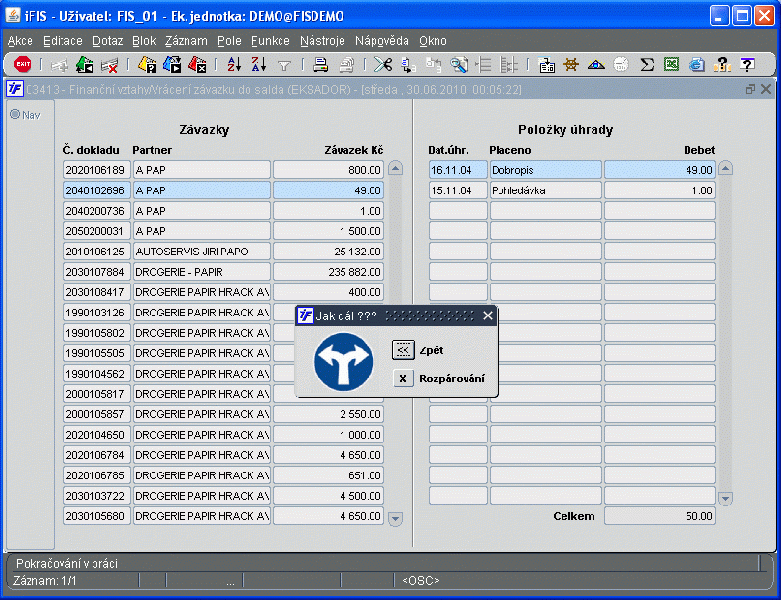Select document number 2030105680 field

point(97,516)
